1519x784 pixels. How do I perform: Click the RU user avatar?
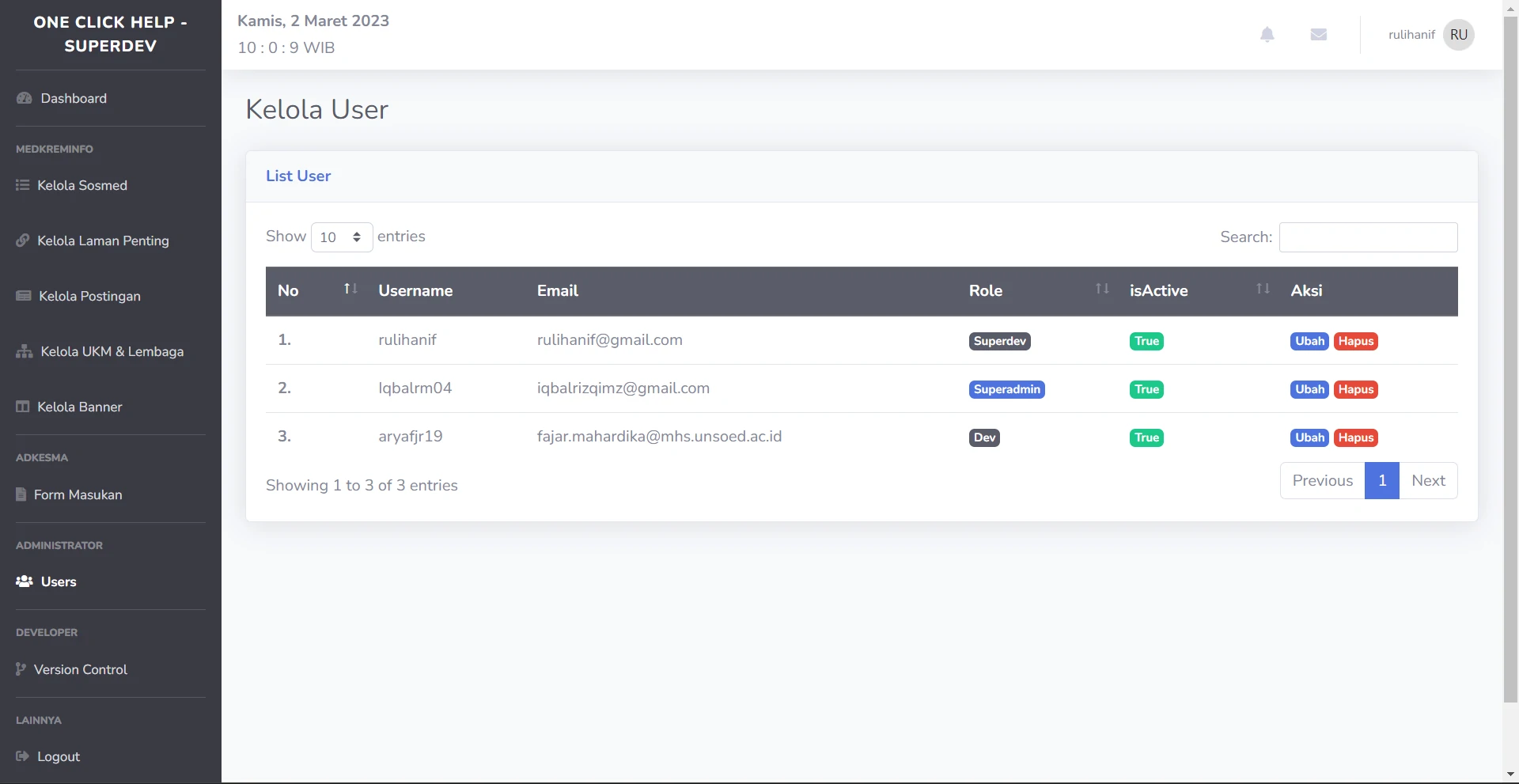click(1458, 35)
